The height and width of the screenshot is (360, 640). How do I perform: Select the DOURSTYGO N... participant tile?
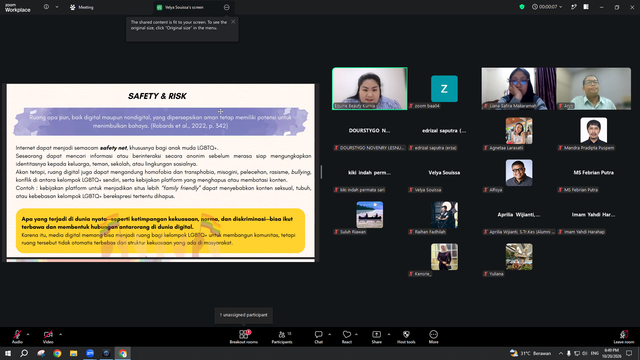coord(369,131)
